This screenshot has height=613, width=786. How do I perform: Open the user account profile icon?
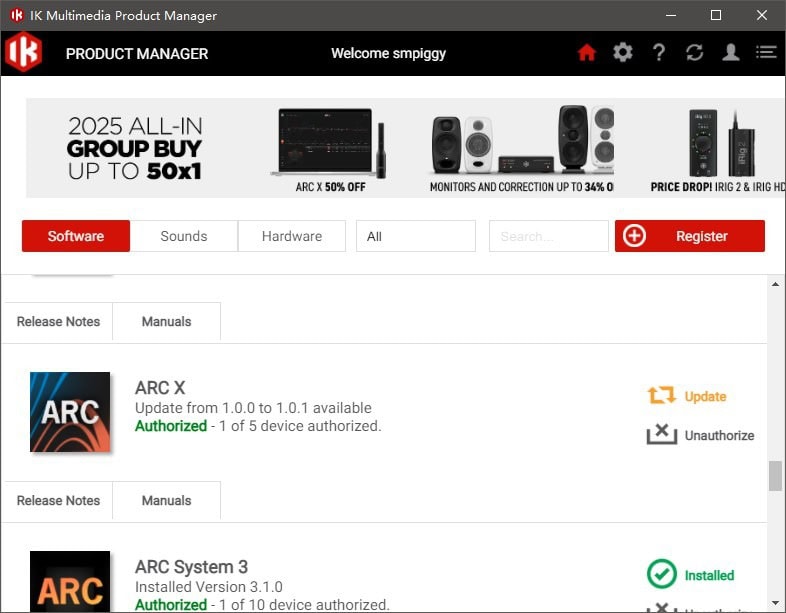point(731,53)
